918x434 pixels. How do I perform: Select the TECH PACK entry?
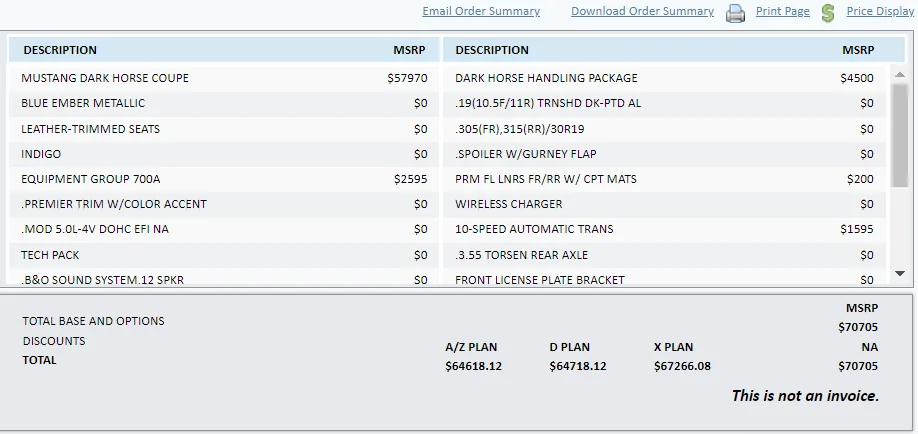tap(50, 255)
